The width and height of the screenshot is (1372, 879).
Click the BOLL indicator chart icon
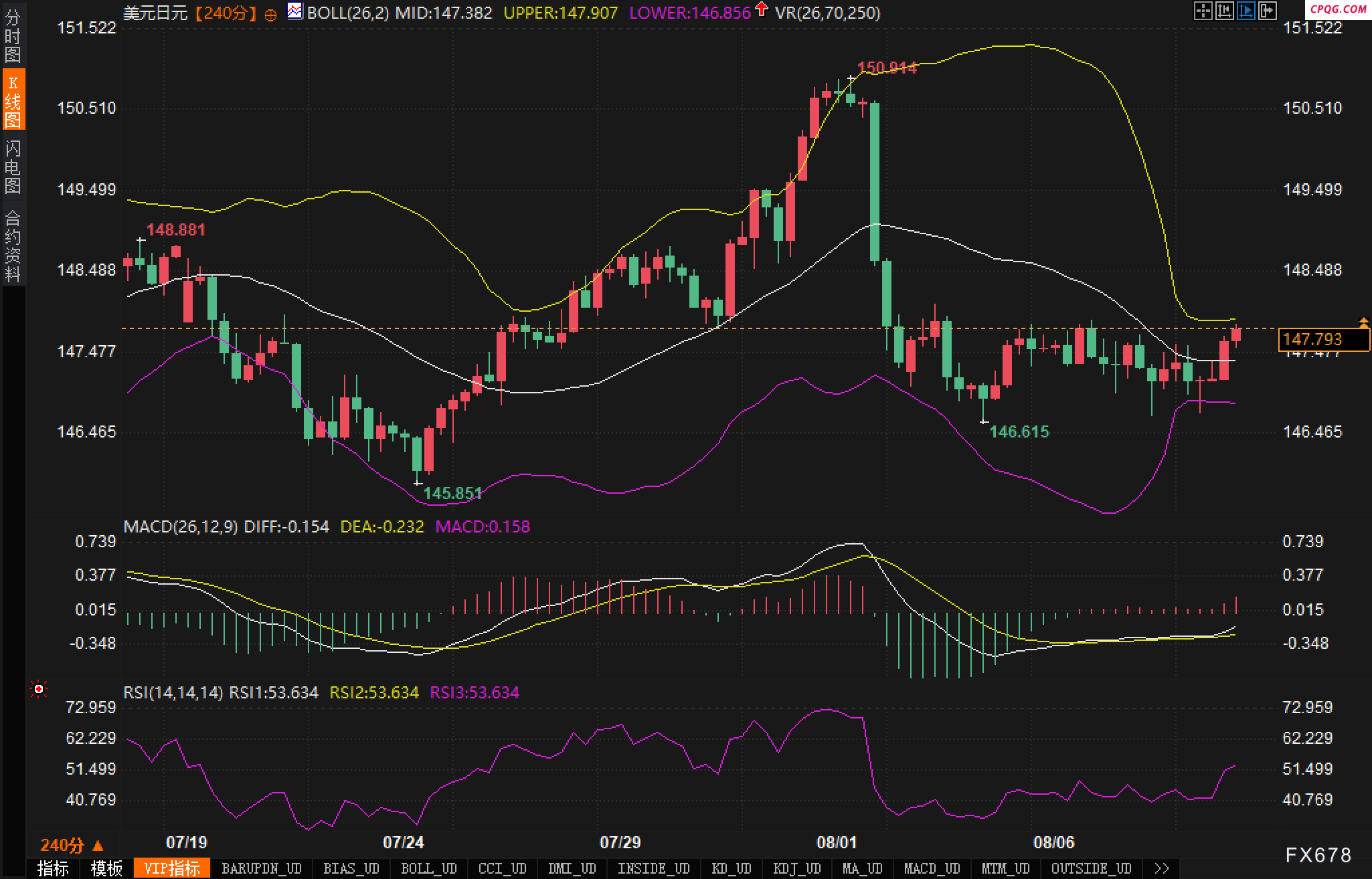(295, 11)
